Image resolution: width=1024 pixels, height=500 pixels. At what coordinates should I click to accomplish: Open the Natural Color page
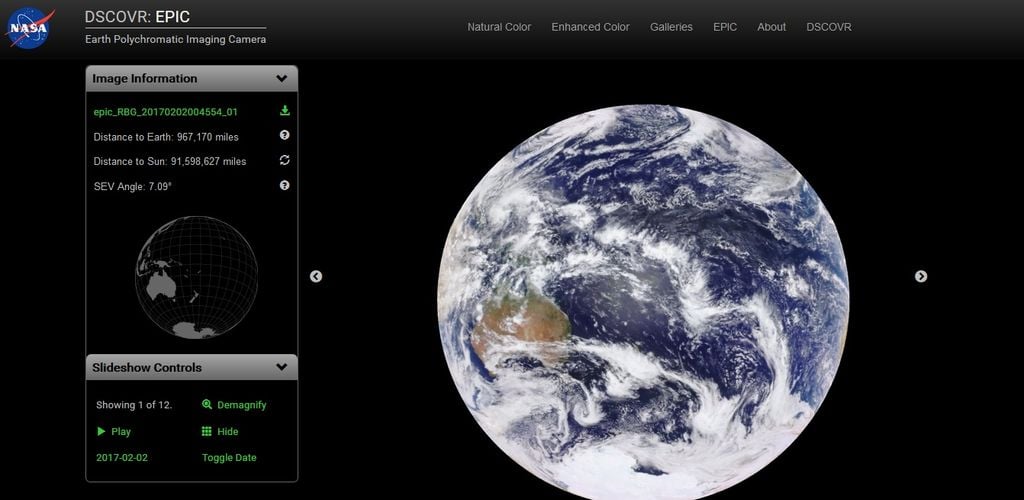(x=499, y=27)
